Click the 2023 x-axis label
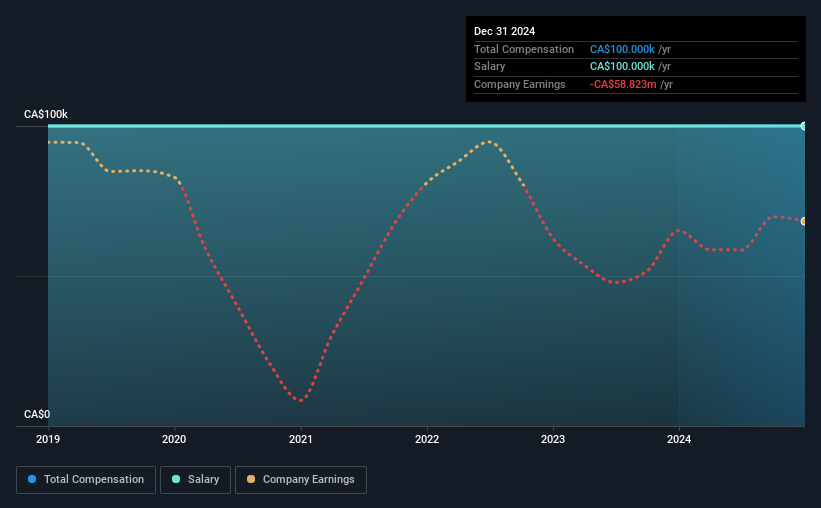The width and height of the screenshot is (821, 508). (x=553, y=439)
